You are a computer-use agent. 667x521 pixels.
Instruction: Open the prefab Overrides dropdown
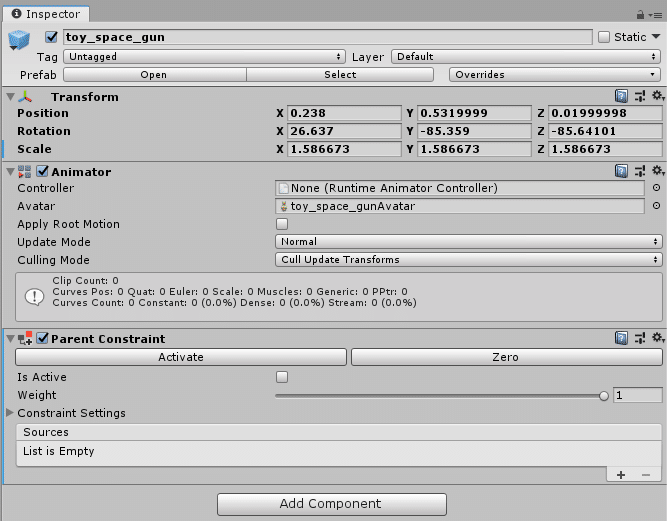555,74
